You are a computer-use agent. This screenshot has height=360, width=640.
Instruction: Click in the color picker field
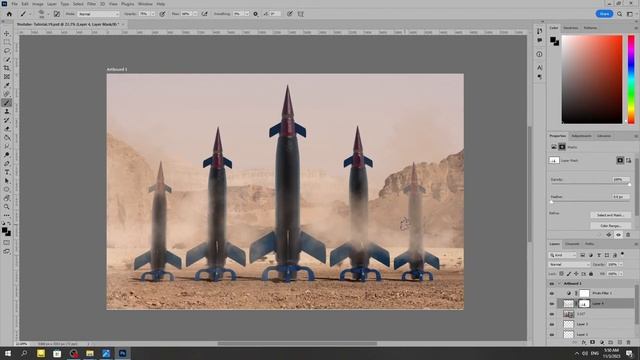point(592,79)
